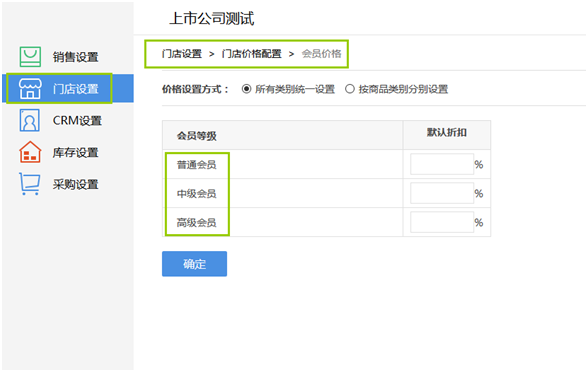This screenshot has height=372, width=588.
Task: Focus the 普通会员 discount input field
Action: [442, 164]
